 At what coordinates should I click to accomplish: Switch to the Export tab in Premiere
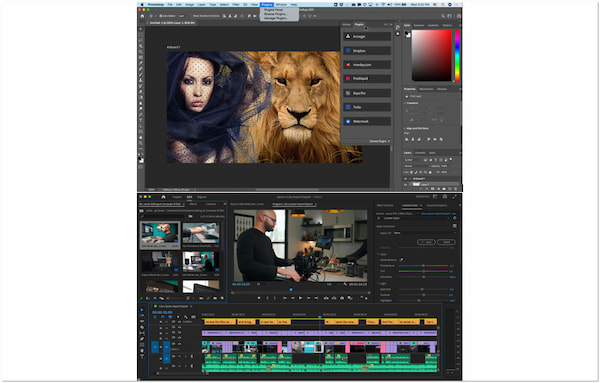pyautogui.click(x=202, y=197)
